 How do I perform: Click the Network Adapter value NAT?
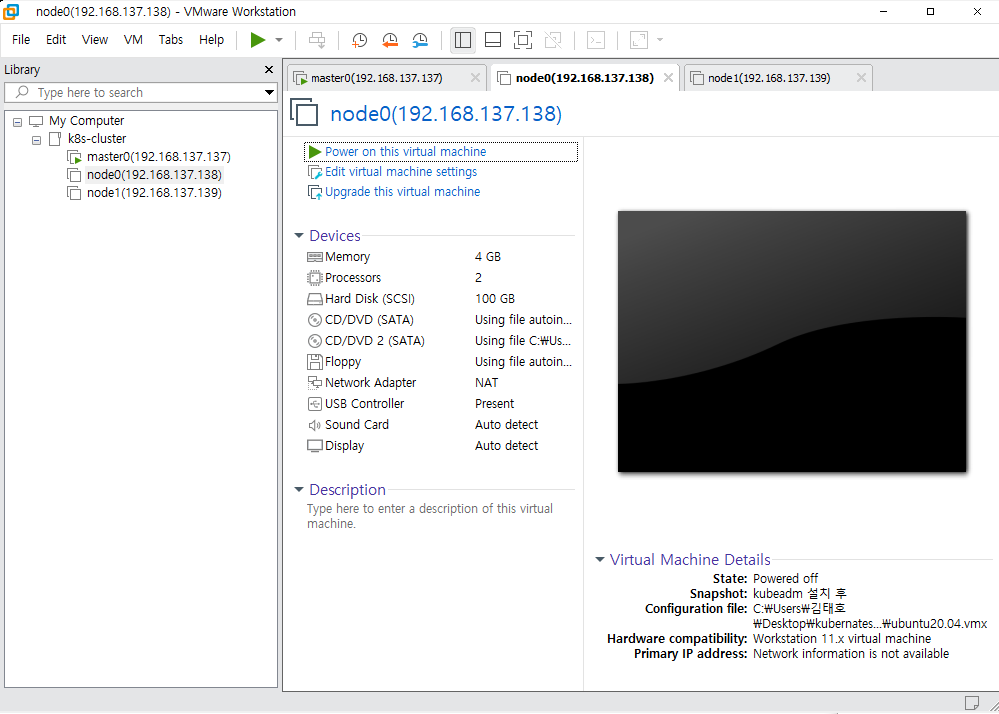(x=487, y=383)
